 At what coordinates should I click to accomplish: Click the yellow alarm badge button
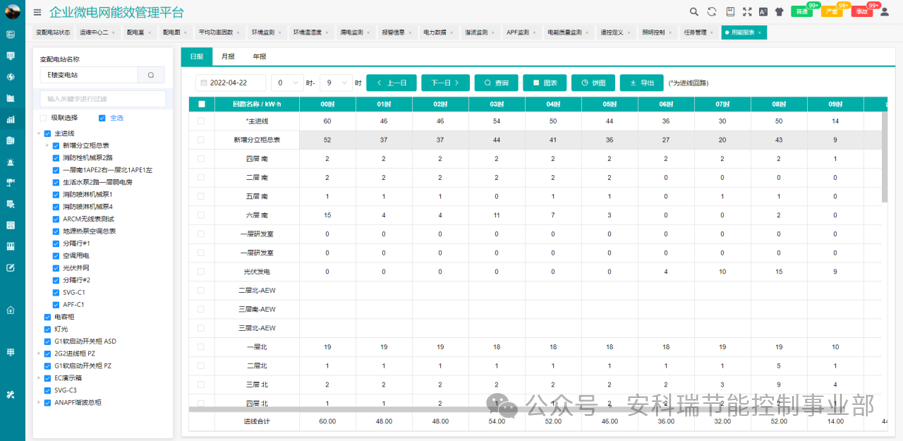click(832, 12)
